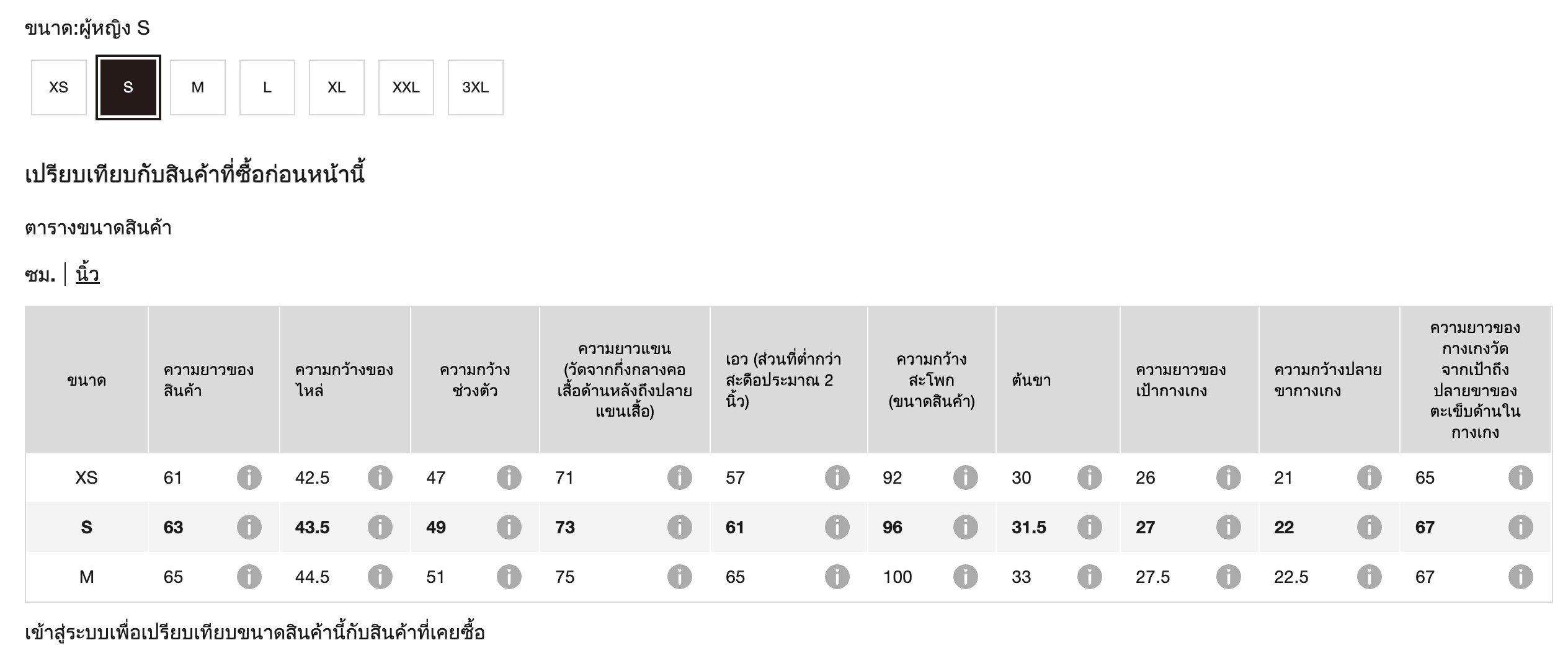Open info for S rise length 27
1568x666 pixels.
tap(1228, 527)
